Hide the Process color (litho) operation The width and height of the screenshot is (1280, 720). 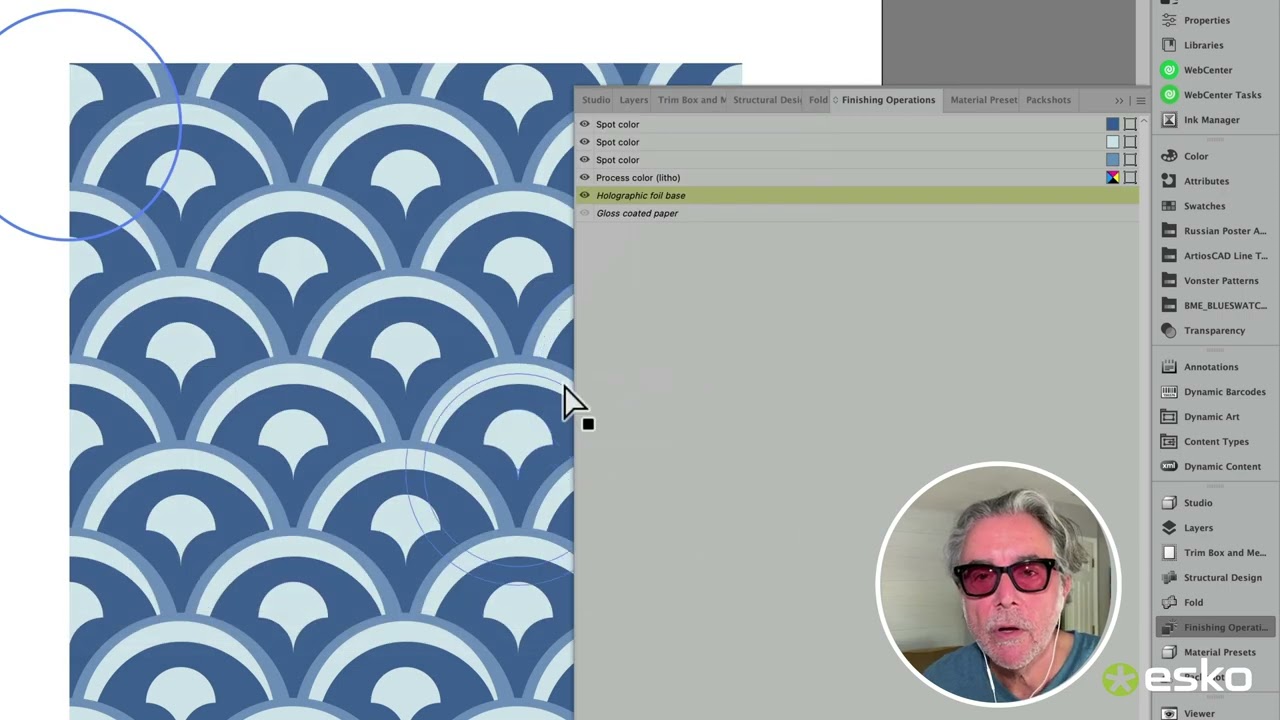click(x=585, y=178)
